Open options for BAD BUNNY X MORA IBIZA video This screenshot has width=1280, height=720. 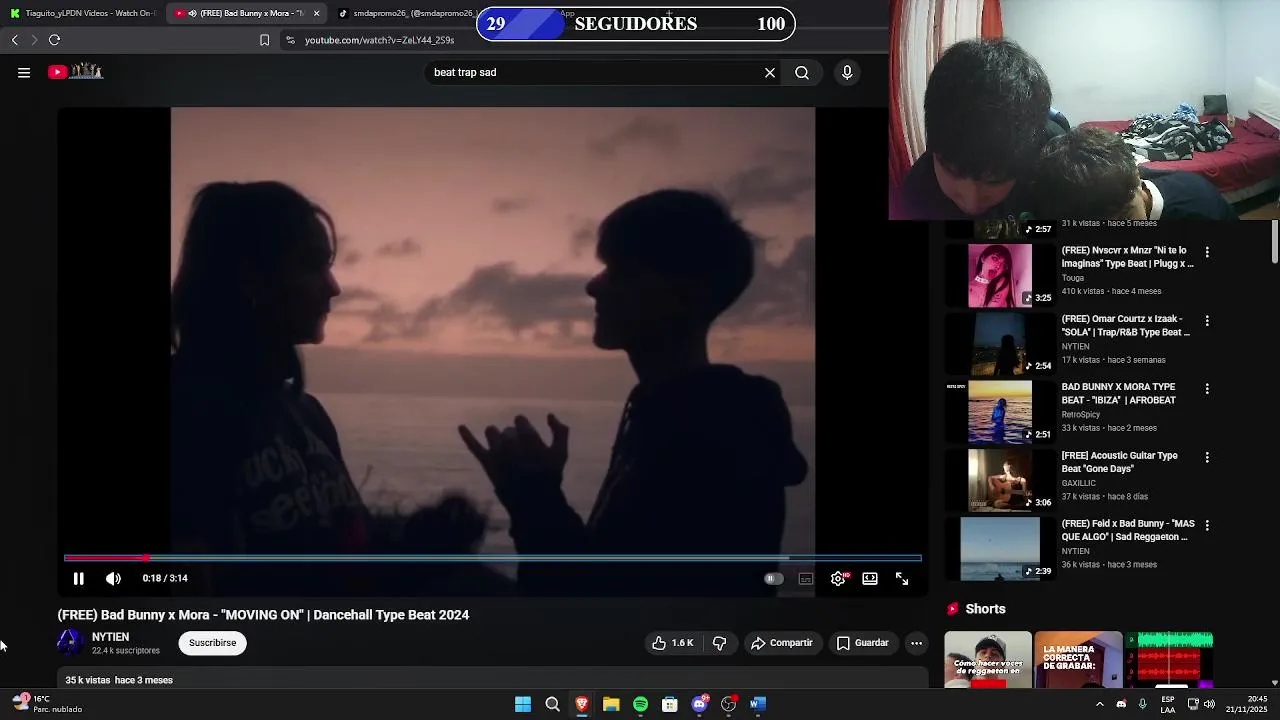[x=1207, y=389]
